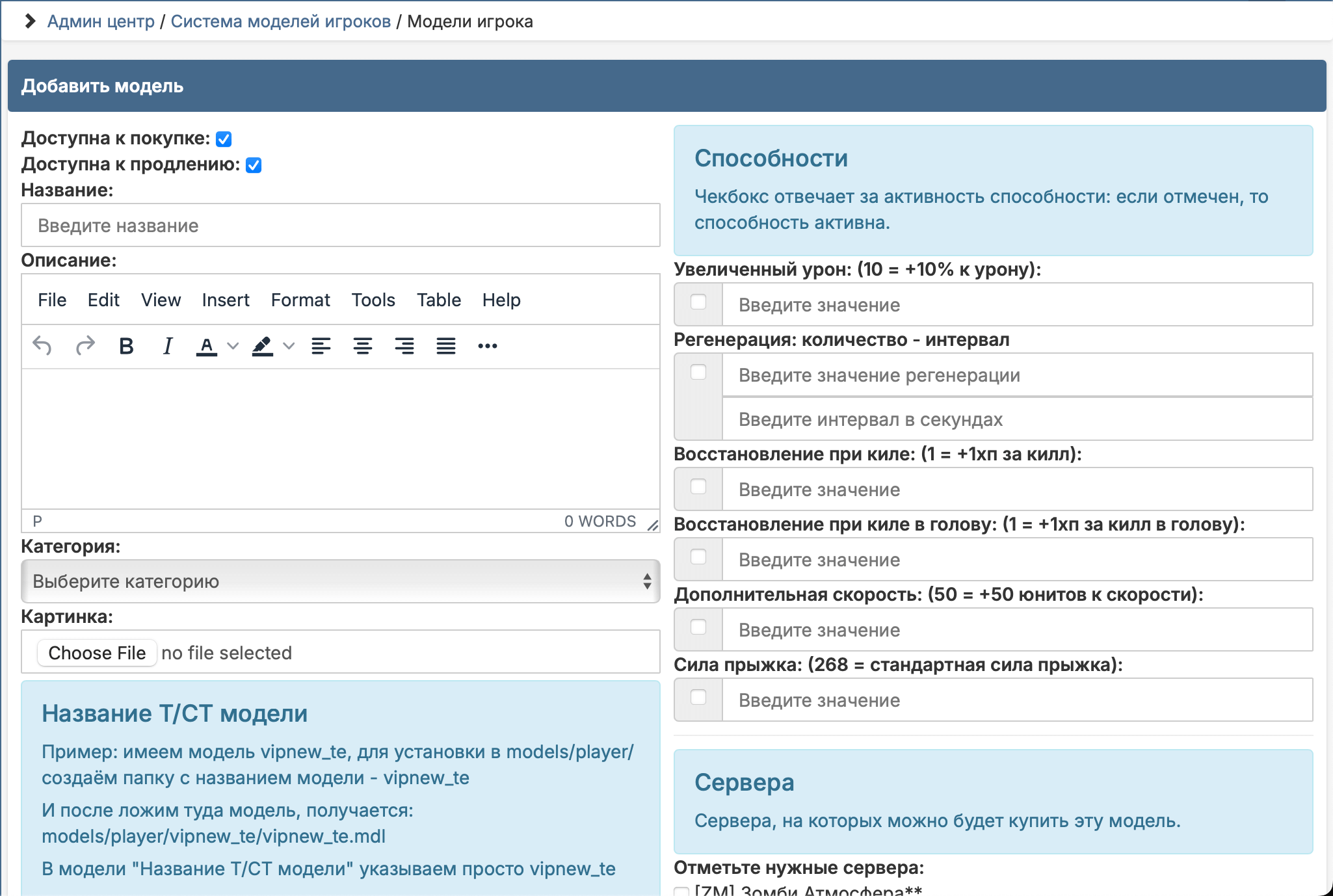Uncheck the 'Доступна к покупке' checkbox
Viewport: 1333px width, 896px height.
point(223,138)
